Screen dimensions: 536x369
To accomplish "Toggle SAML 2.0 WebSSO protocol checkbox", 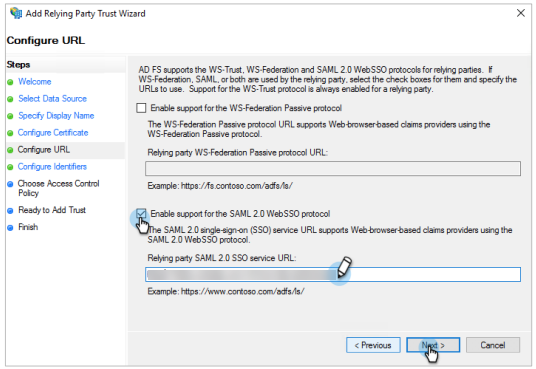I will [141, 214].
